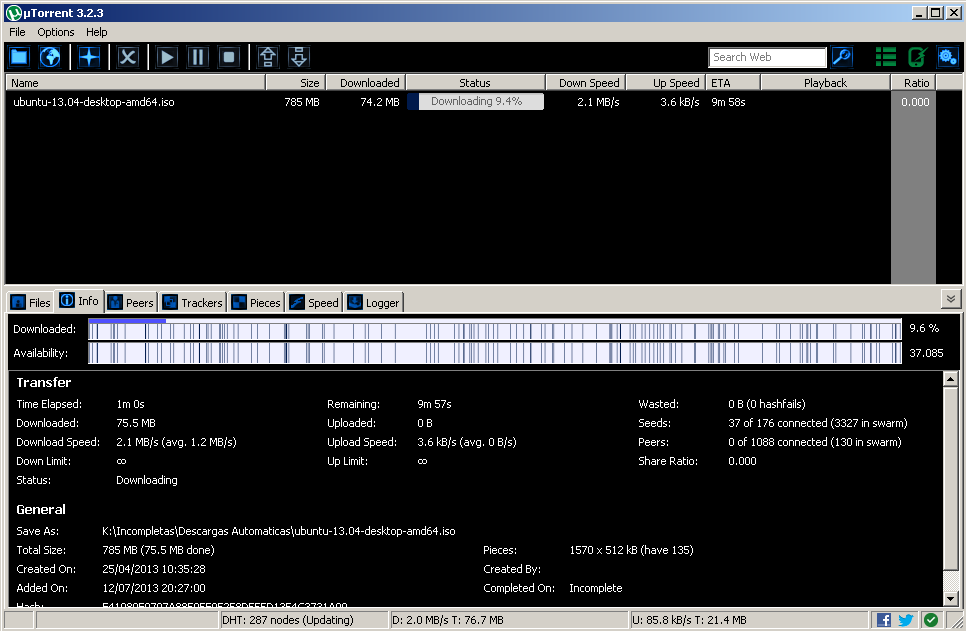Collapse the detail pane with the chevron button
Image resolution: width=966 pixels, height=631 pixels.
[951, 299]
